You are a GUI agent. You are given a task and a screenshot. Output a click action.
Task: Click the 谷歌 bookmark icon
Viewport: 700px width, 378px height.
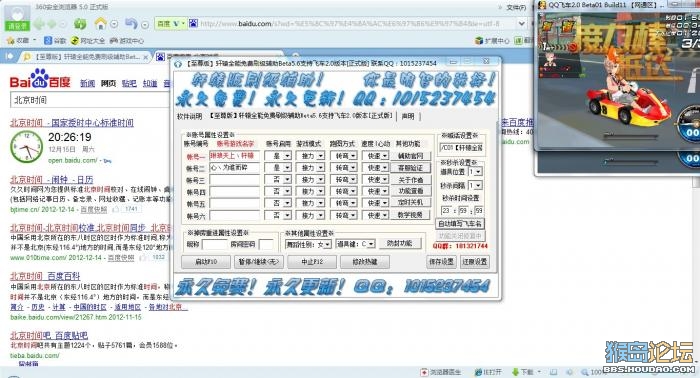click(x=48, y=41)
